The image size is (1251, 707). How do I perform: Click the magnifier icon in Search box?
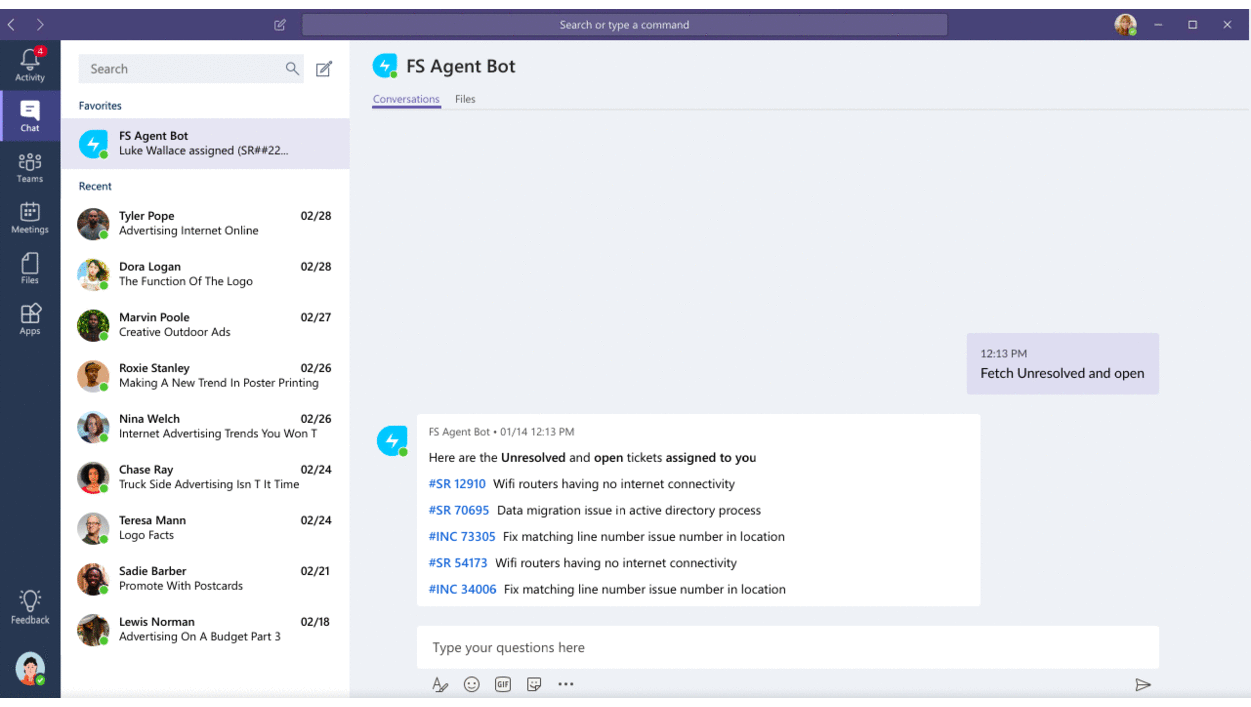(x=292, y=69)
